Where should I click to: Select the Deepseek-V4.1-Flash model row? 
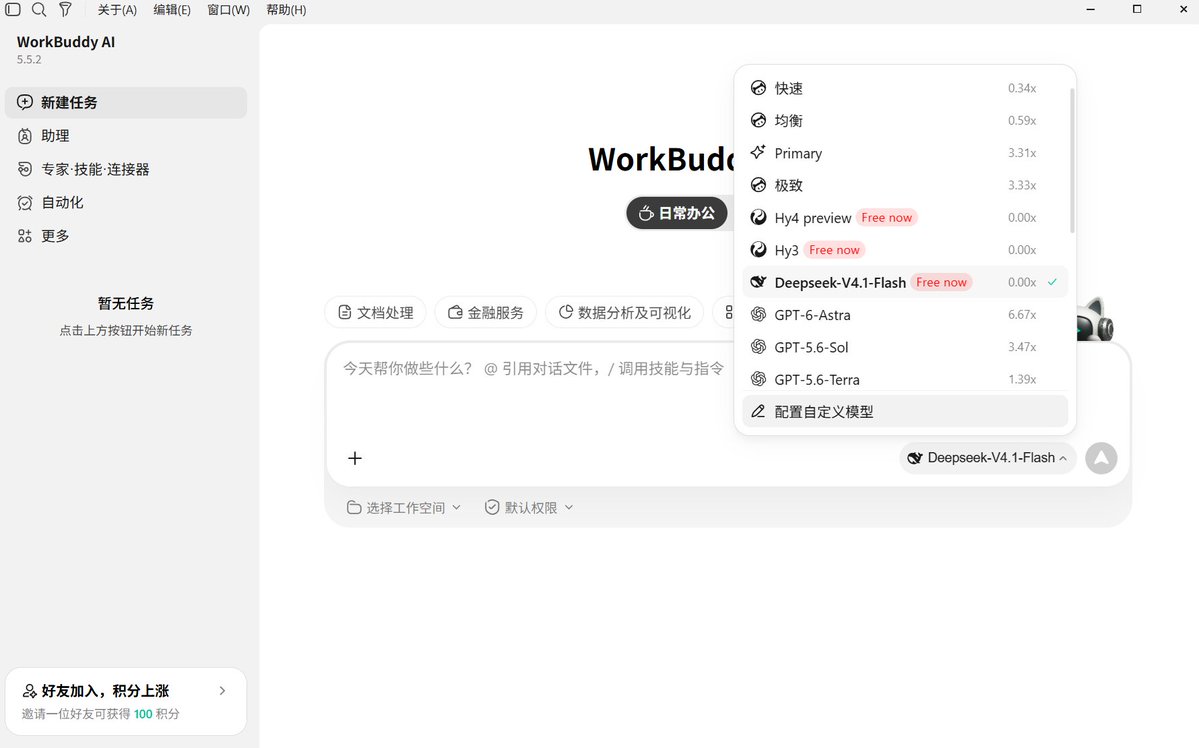pos(905,282)
